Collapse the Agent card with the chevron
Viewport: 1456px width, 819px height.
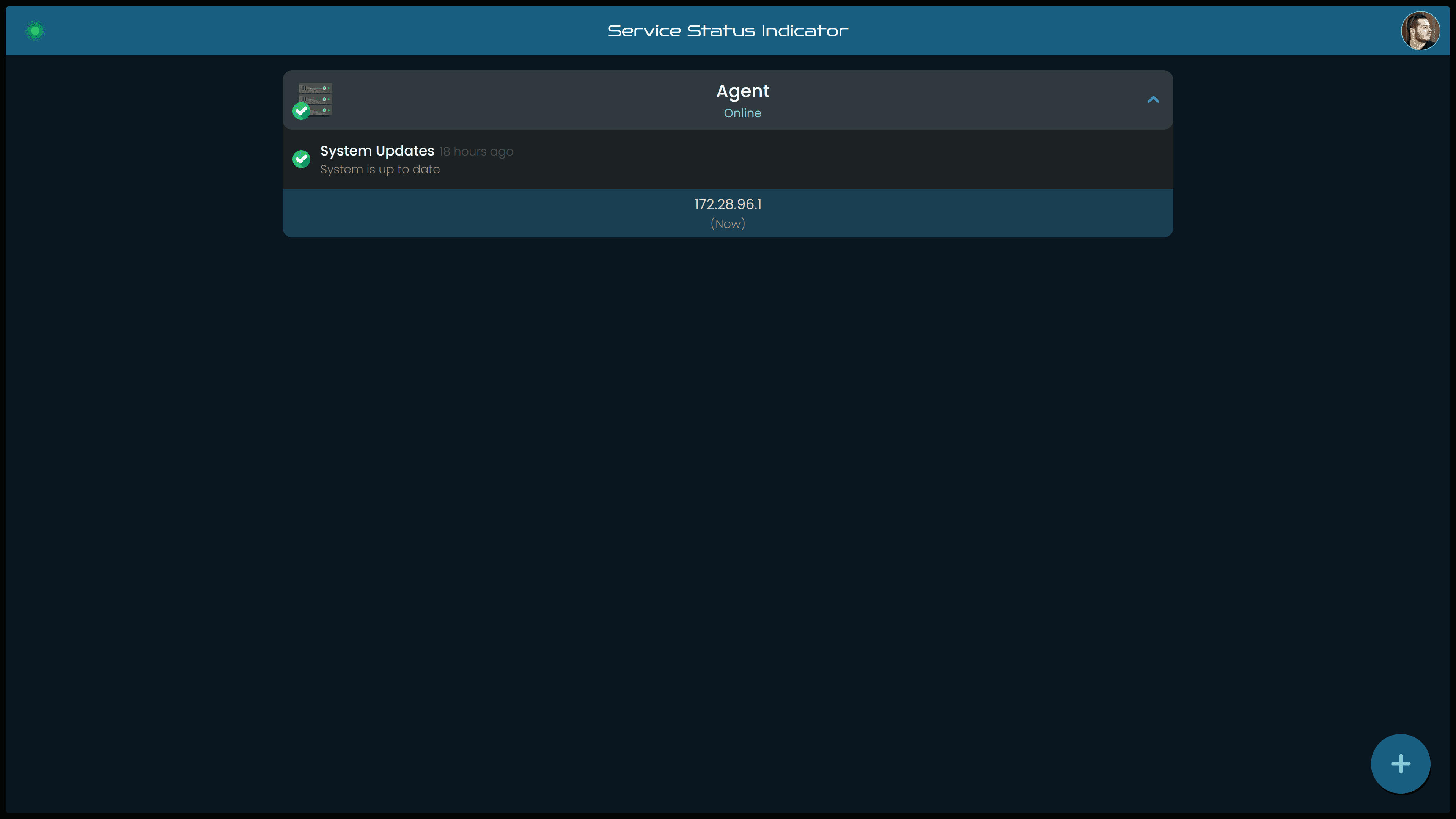[1154, 100]
